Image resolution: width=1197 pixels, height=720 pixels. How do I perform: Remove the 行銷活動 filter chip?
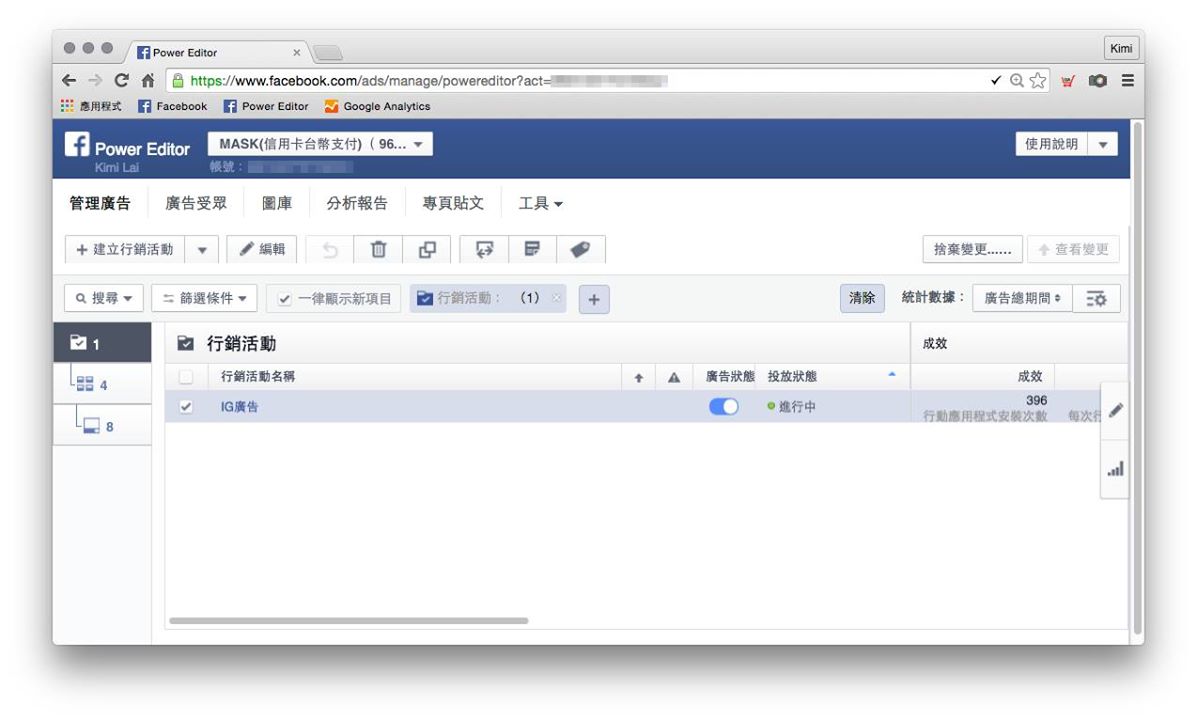point(557,299)
